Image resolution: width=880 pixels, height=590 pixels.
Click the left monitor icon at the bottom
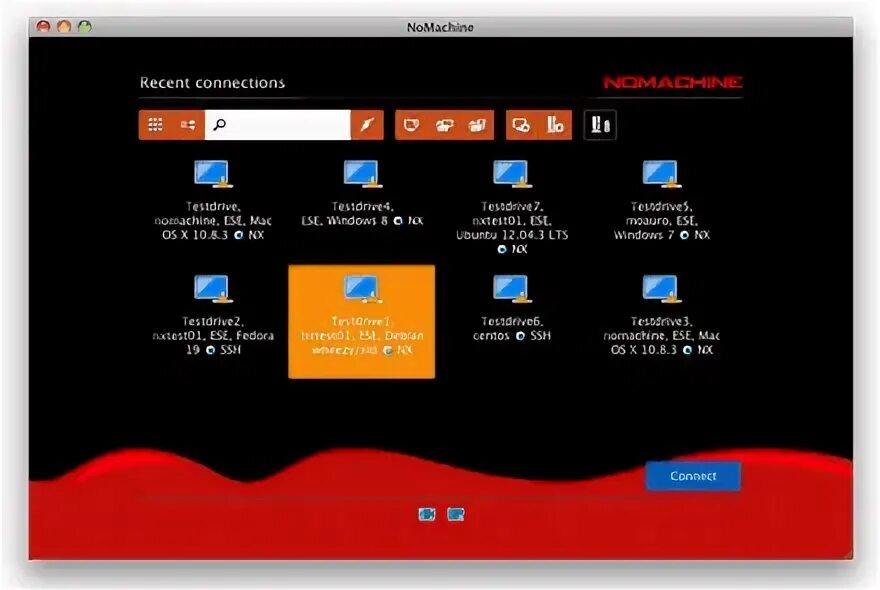click(427, 514)
